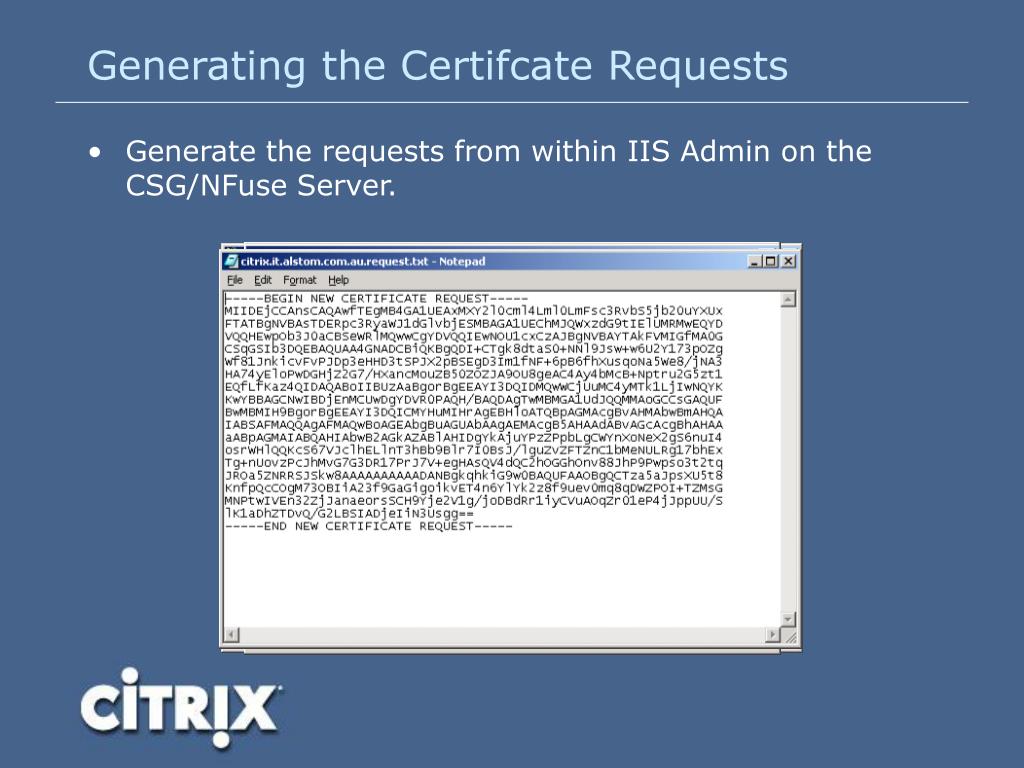Click the Citrix logo
The width and height of the screenshot is (1024, 768).
pyautogui.click(x=181, y=708)
